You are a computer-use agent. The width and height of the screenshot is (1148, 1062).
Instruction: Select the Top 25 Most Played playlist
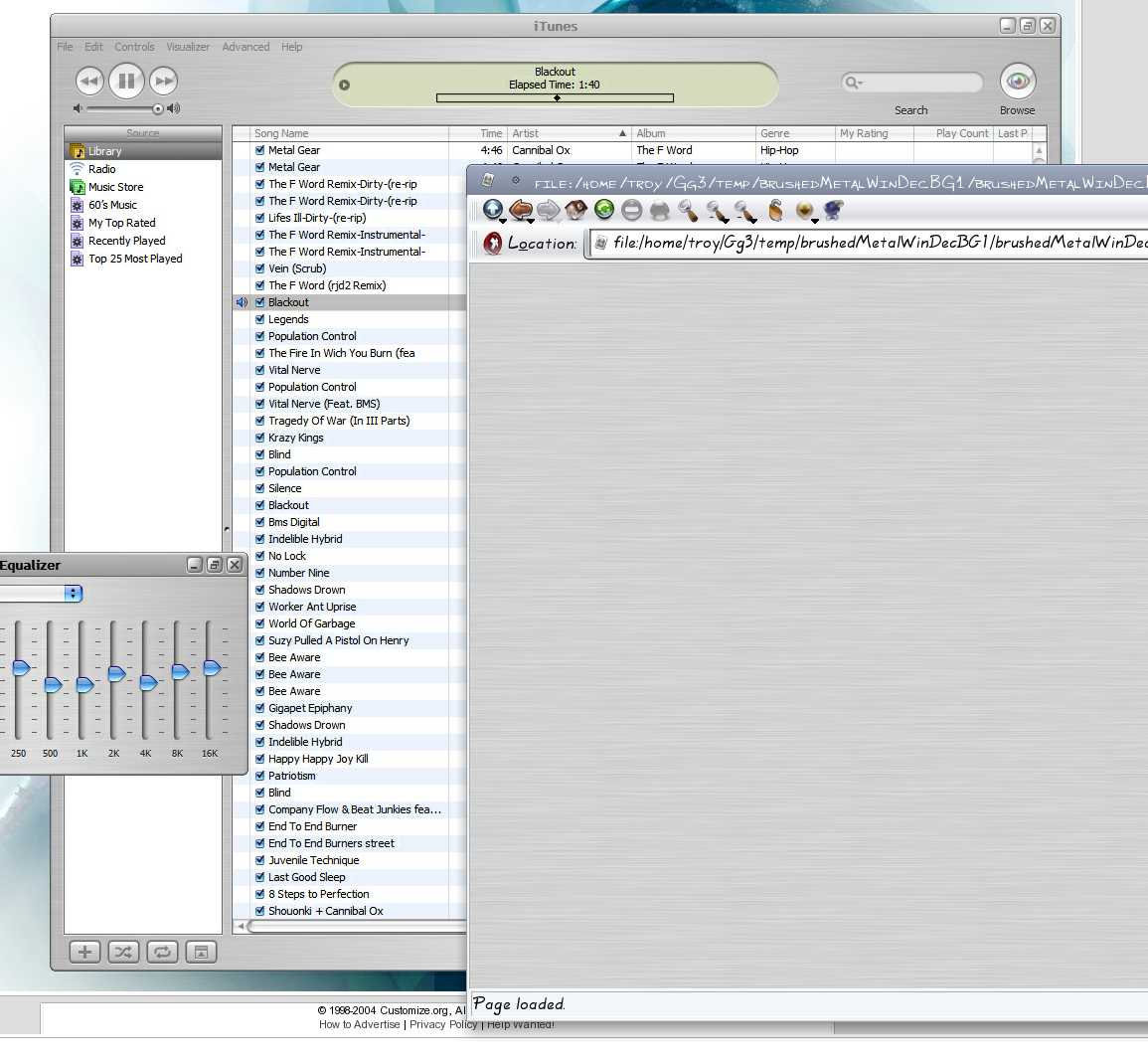[143, 259]
